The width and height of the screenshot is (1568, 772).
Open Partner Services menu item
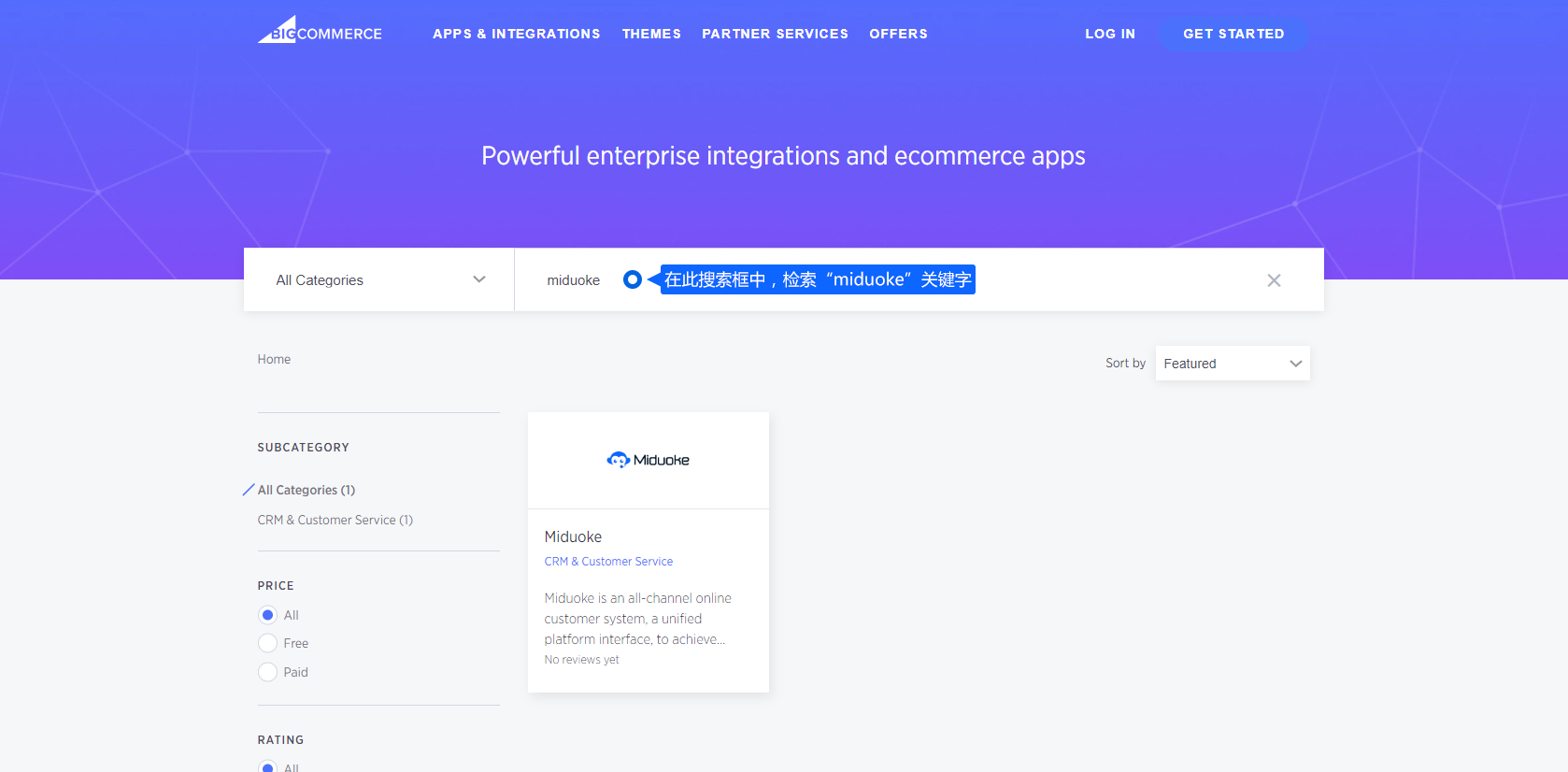pos(775,34)
